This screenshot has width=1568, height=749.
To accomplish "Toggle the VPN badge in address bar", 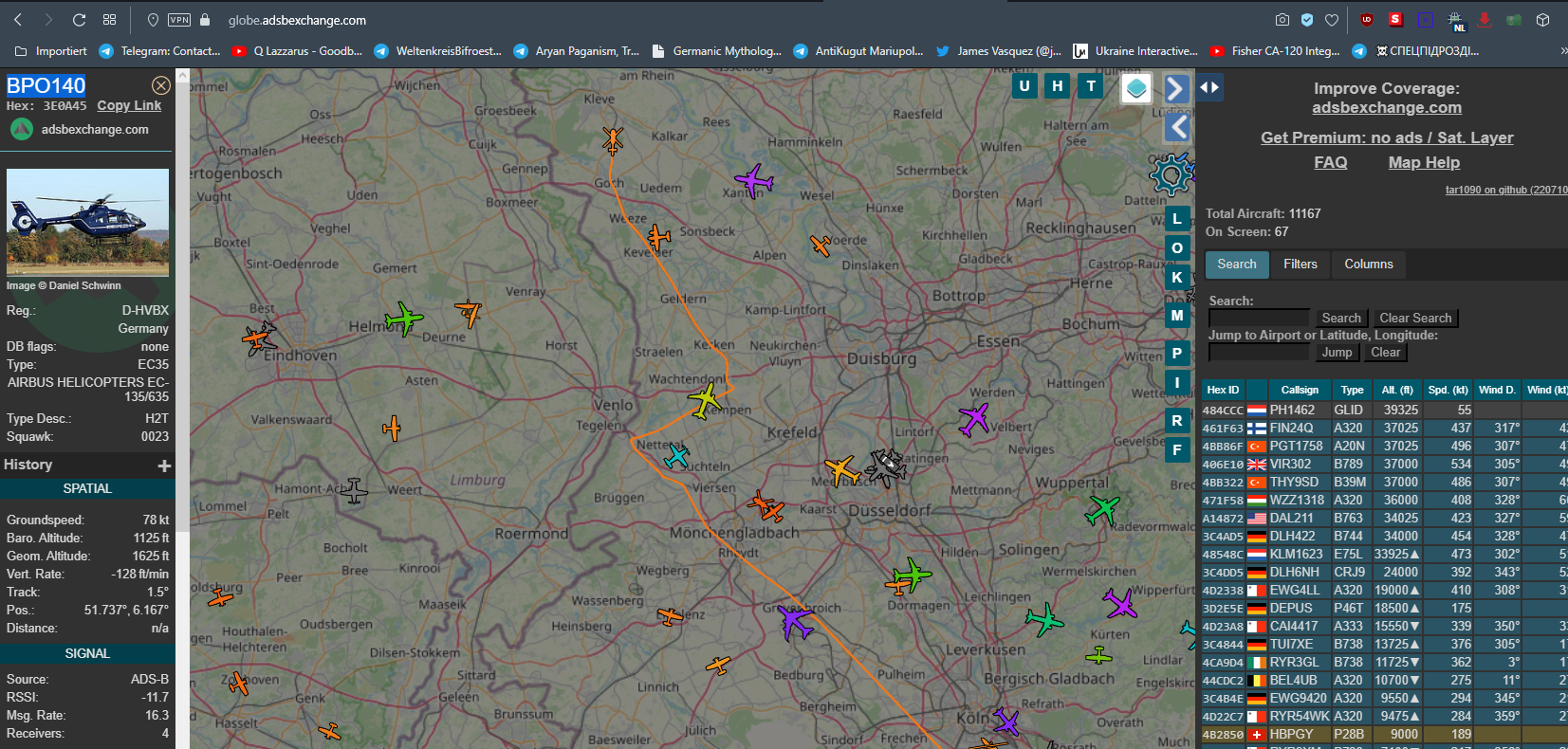I will (x=179, y=20).
